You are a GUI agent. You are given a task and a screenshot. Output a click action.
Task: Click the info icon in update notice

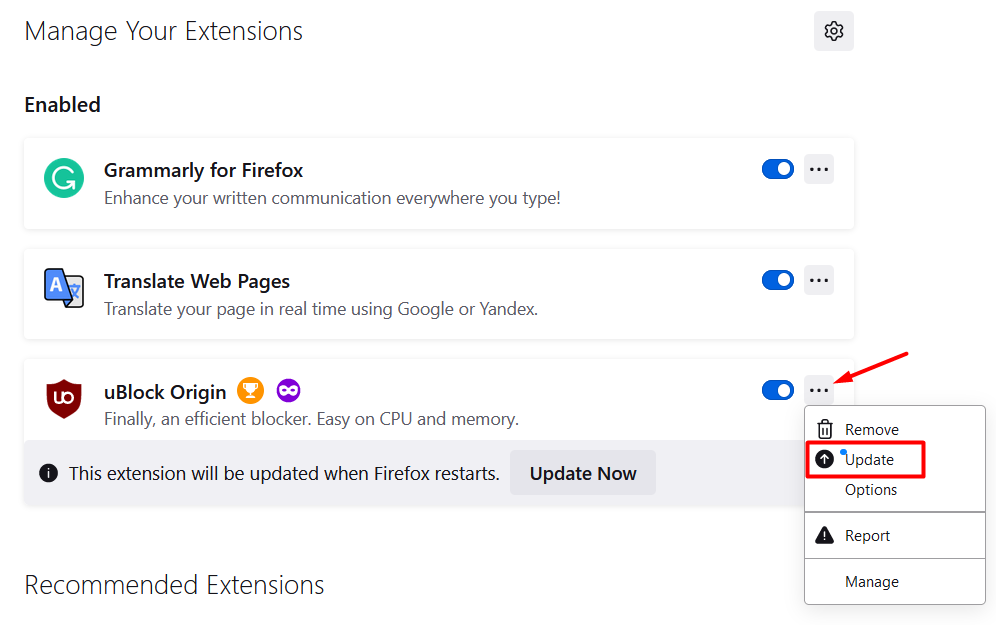(x=48, y=473)
